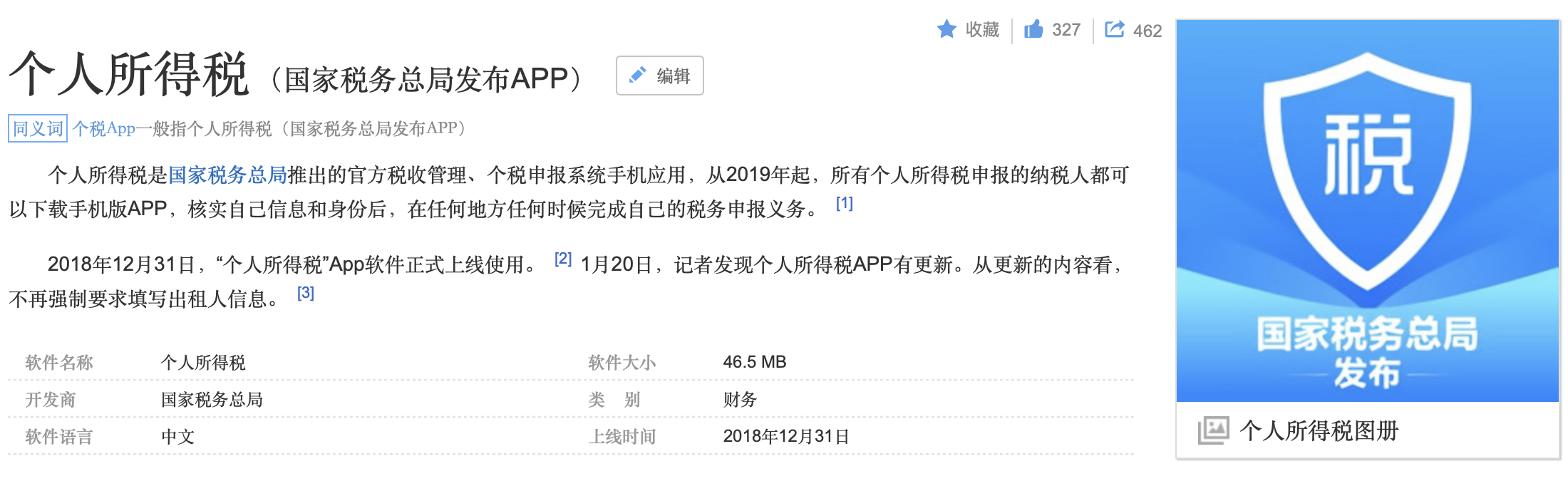
Task: Click the page title 个人所得税
Action: click(x=129, y=74)
